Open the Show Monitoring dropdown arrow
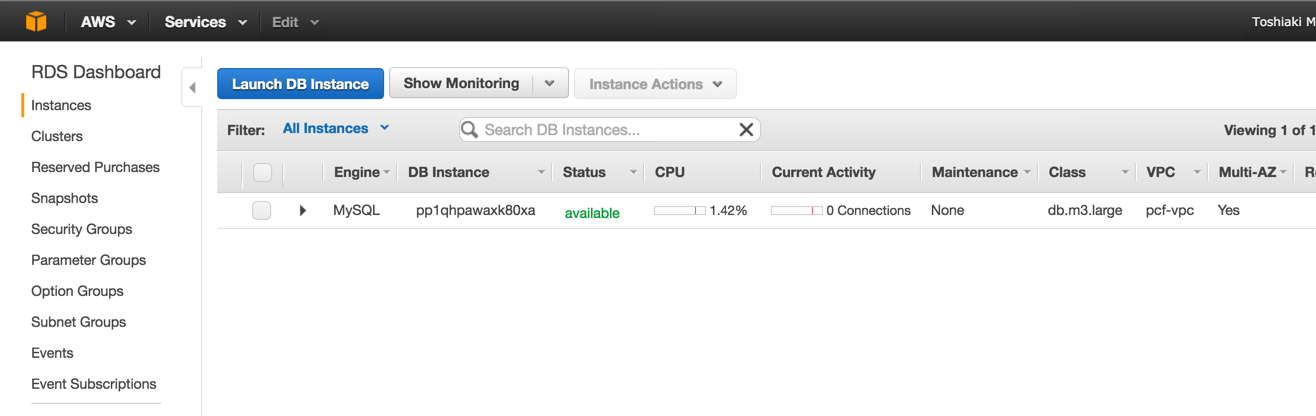Viewport: 1316px width, 416px height. click(x=550, y=84)
